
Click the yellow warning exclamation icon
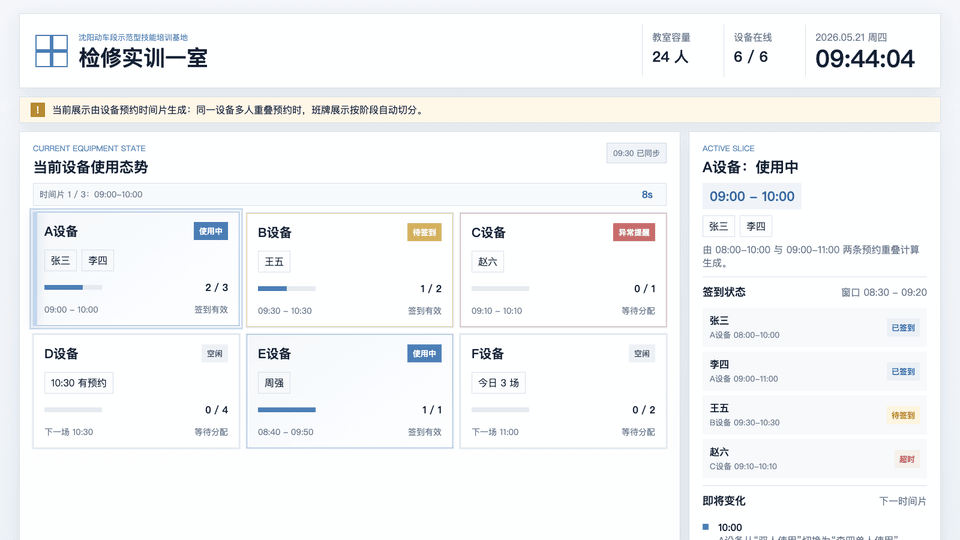(37, 110)
